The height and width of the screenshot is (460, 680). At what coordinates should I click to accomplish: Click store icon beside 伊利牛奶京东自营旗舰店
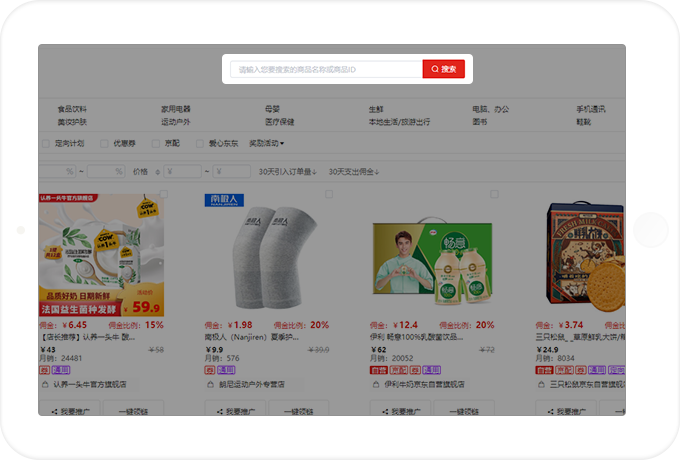[375, 383]
